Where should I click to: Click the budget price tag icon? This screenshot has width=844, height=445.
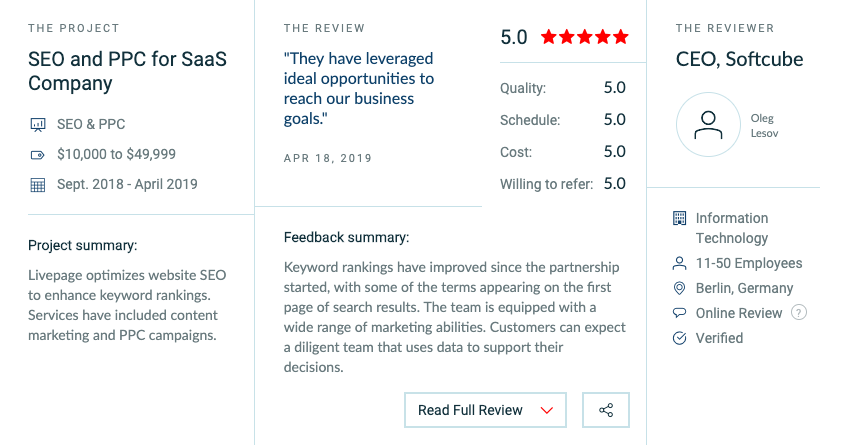point(38,155)
